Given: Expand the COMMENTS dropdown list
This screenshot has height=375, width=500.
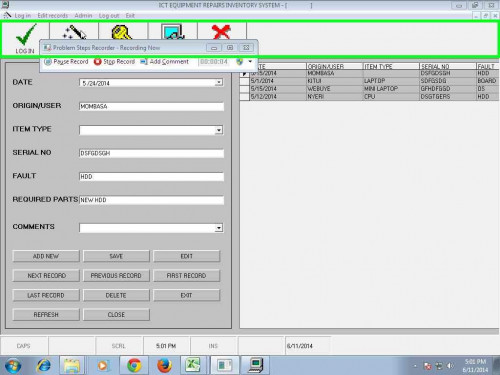Looking at the screenshot, I should click(219, 228).
